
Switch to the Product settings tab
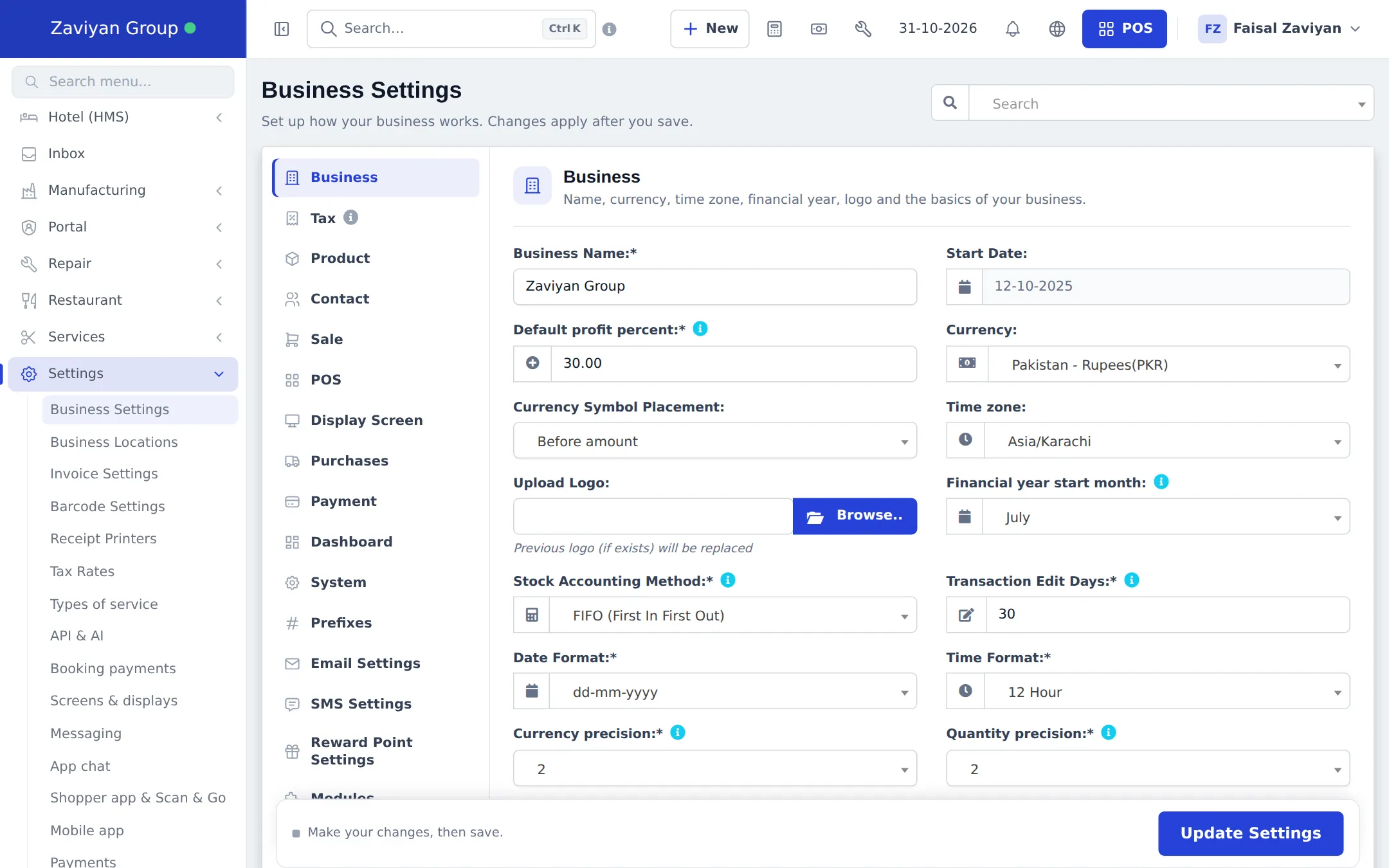(376, 258)
